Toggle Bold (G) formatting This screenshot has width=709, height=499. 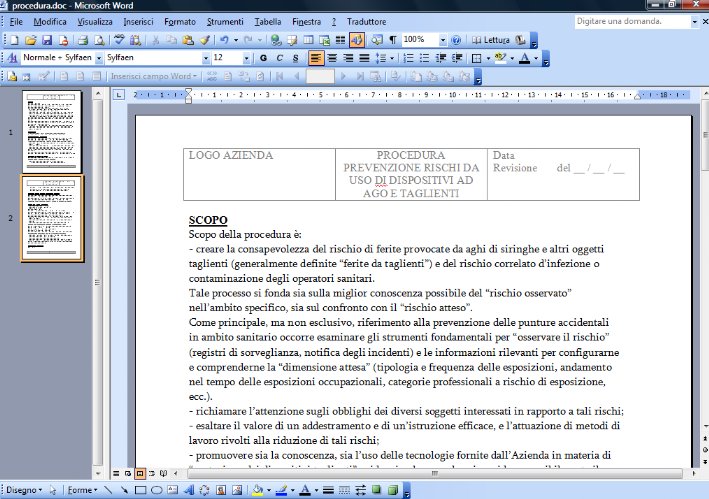coord(264,58)
